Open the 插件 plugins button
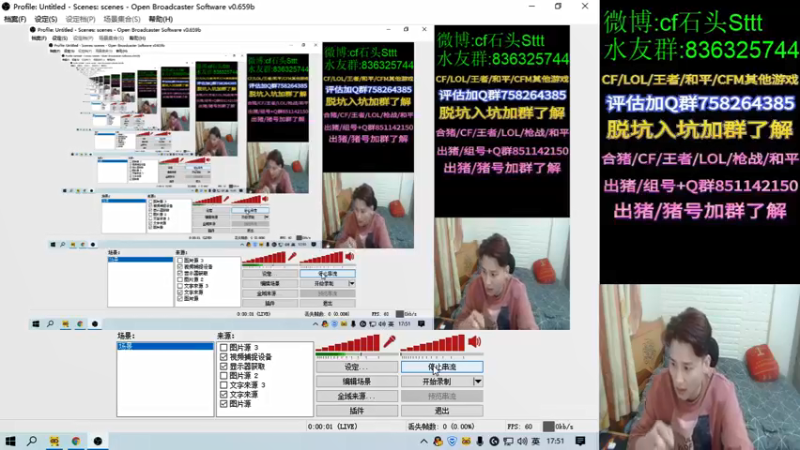The image size is (800, 450). pyautogui.click(x=357, y=411)
